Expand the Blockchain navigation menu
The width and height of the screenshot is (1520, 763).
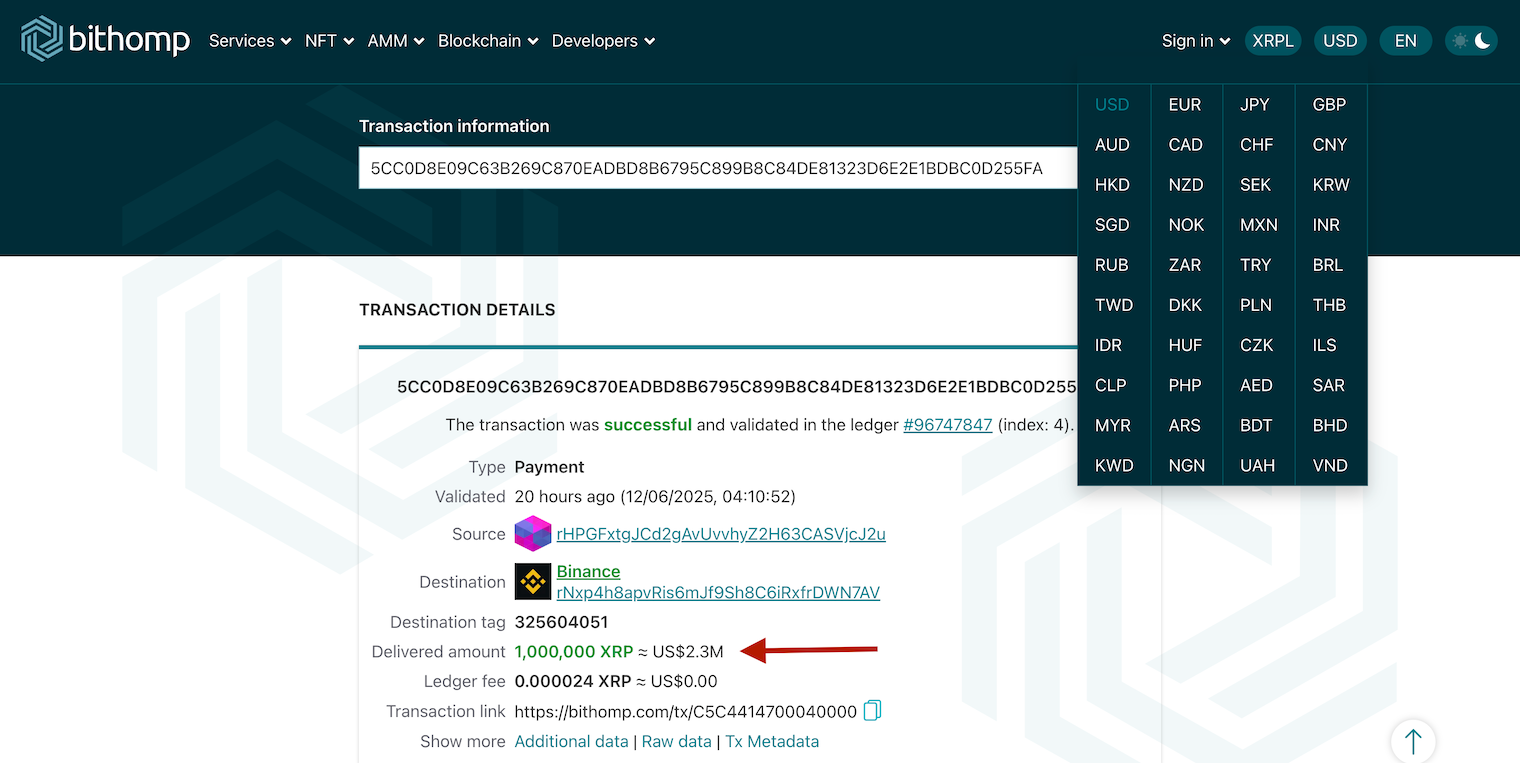click(488, 41)
